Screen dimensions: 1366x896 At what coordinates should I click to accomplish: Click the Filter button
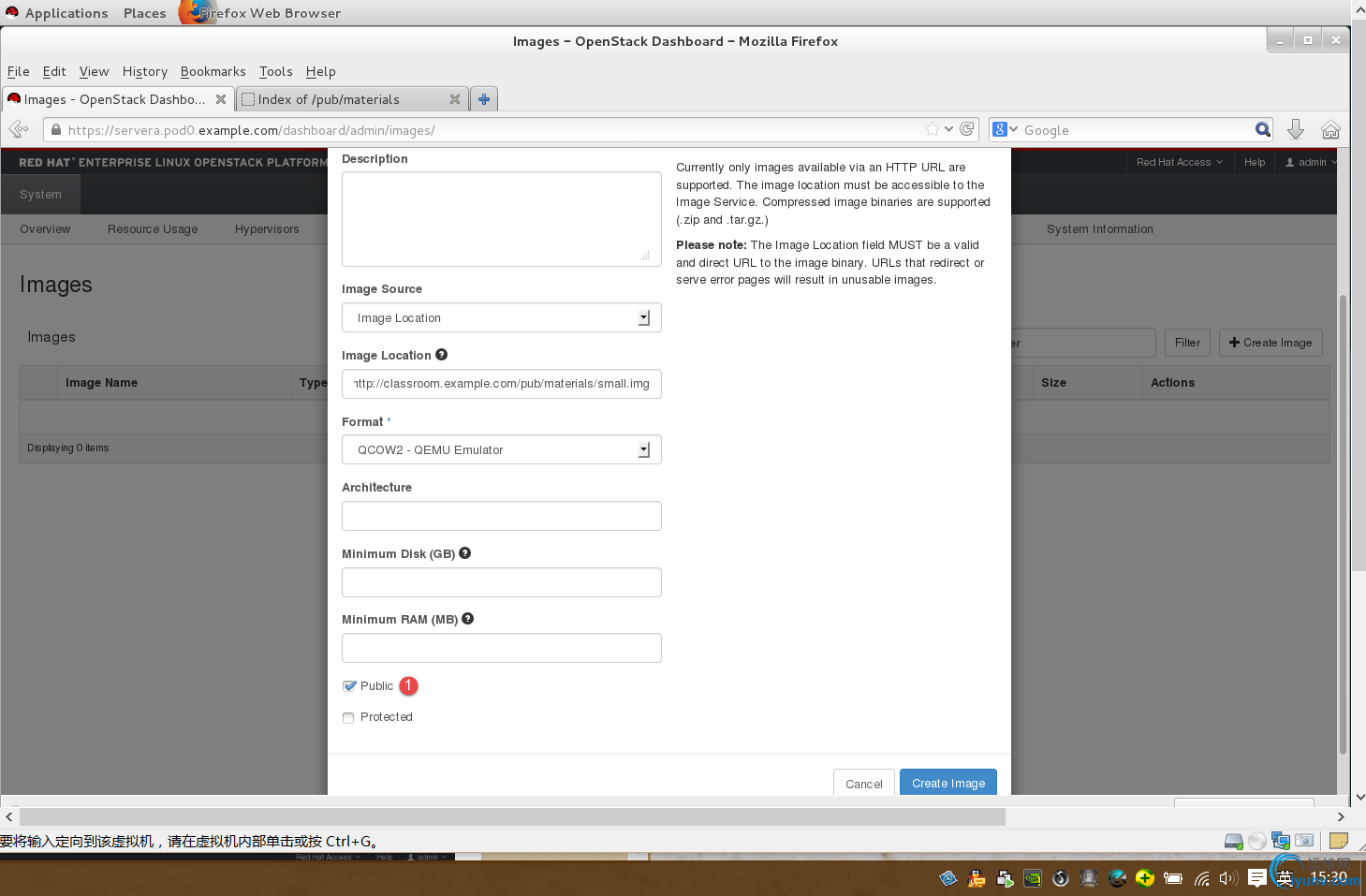pyautogui.click(x=1187, y=343)
